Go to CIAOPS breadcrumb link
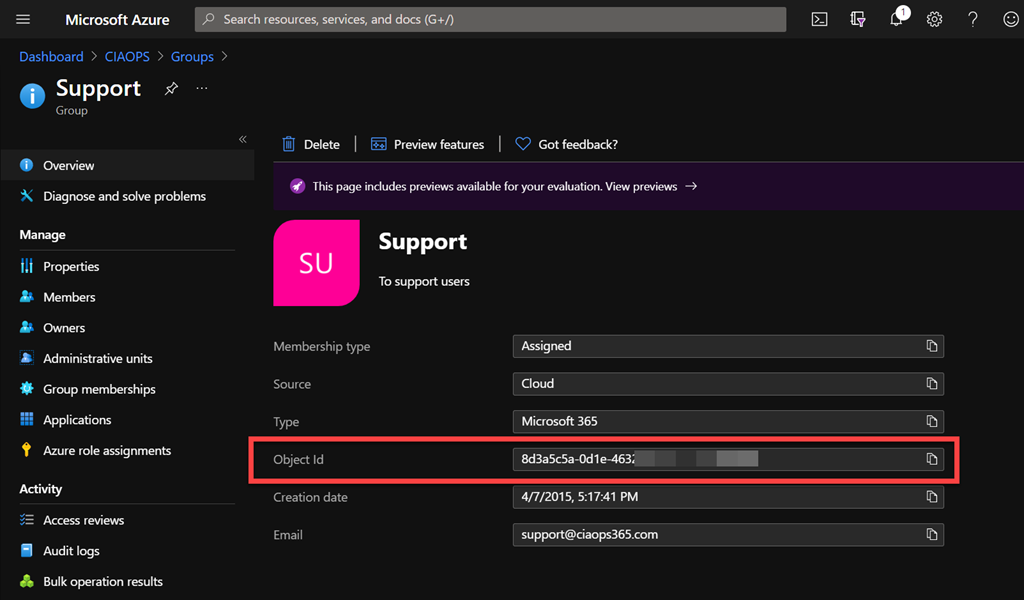This screenshot has height=600, width=1024. (x=127, y=57)
